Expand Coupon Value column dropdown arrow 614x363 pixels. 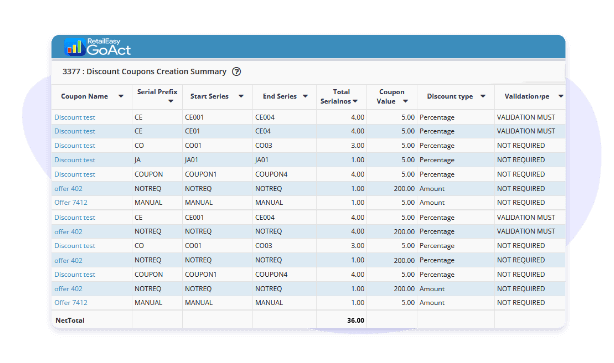406,101
